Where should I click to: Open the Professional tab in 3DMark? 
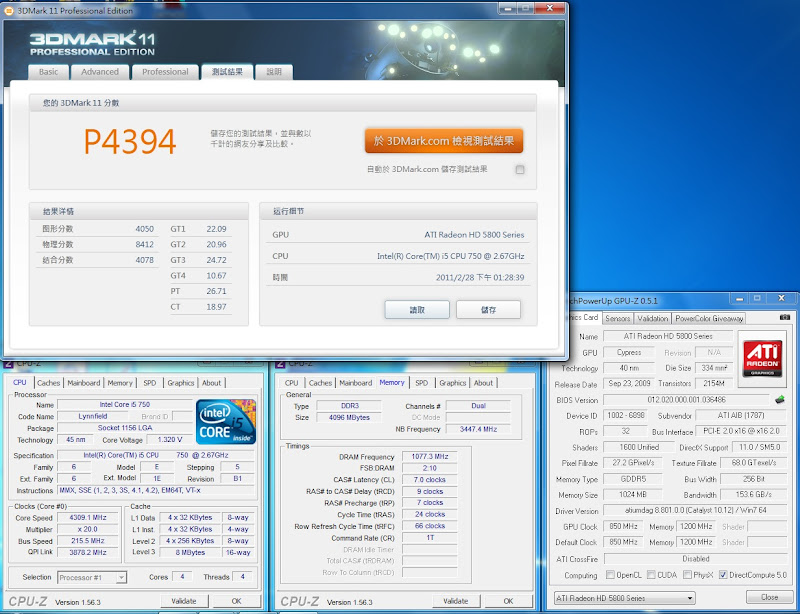[165, 72]
